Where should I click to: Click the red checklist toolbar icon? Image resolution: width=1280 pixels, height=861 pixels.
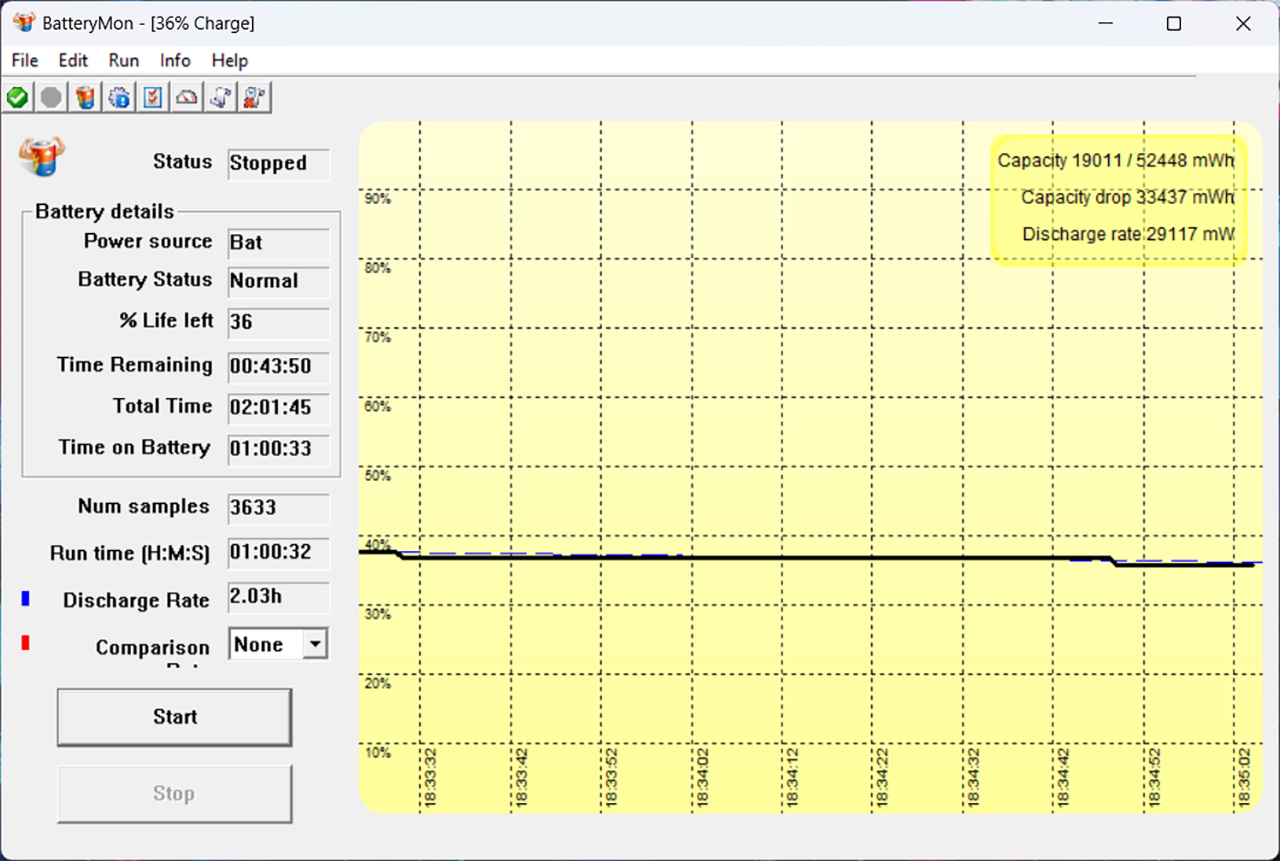point(152,97)
